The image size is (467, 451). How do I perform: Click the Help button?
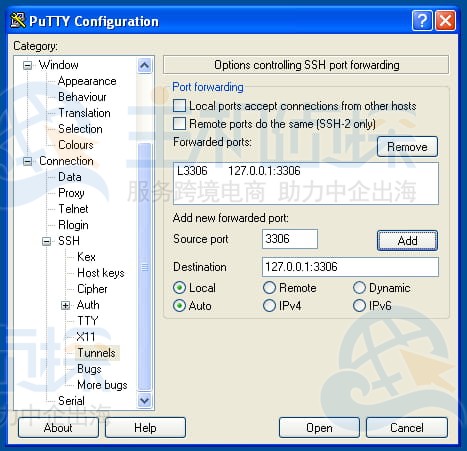pos(145,428)
